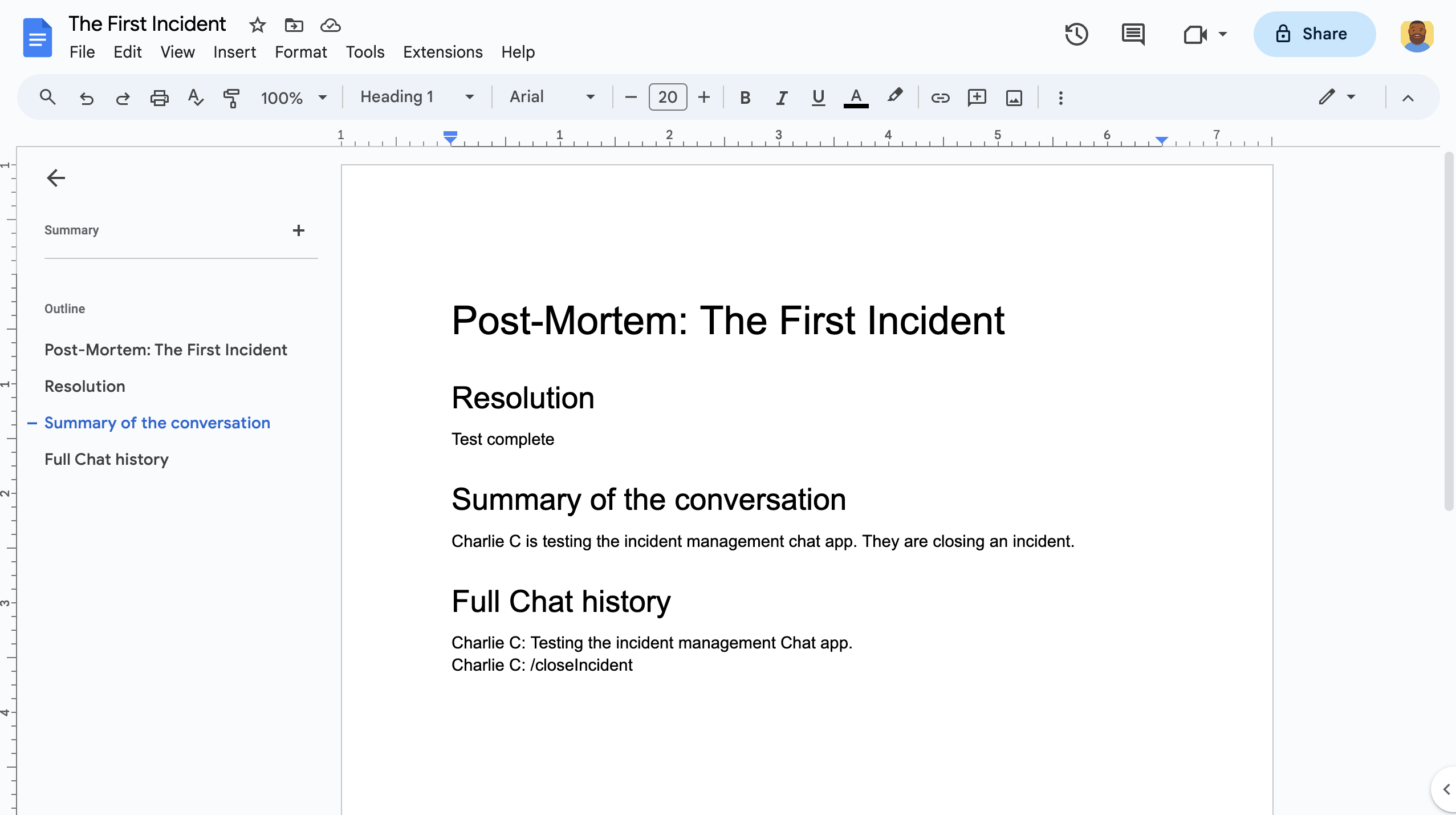Click the Underline formatting icon
This screenshot has height=815, width=1456.
click(817, 97)
